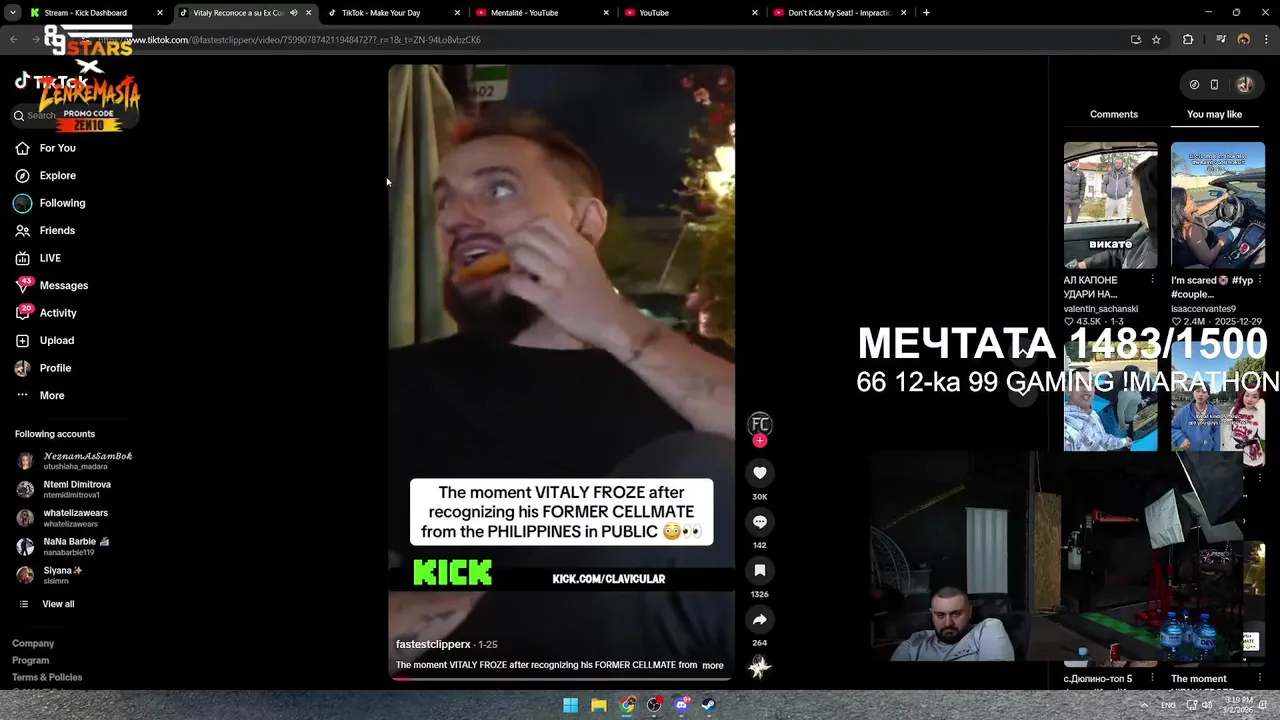This screenshot has width=1280, height=720.
Task: Mute the playing Vitaly tab audio icon
Action: (293, 13)
